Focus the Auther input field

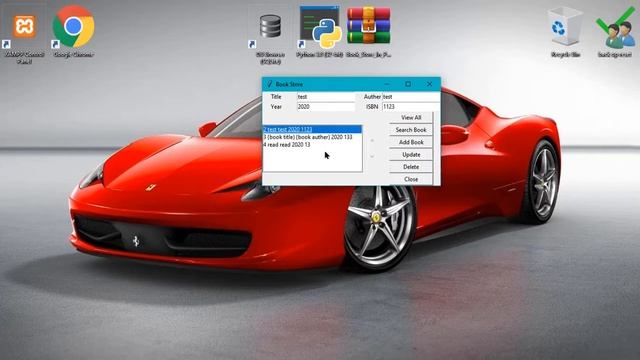(x=411, y=97)
